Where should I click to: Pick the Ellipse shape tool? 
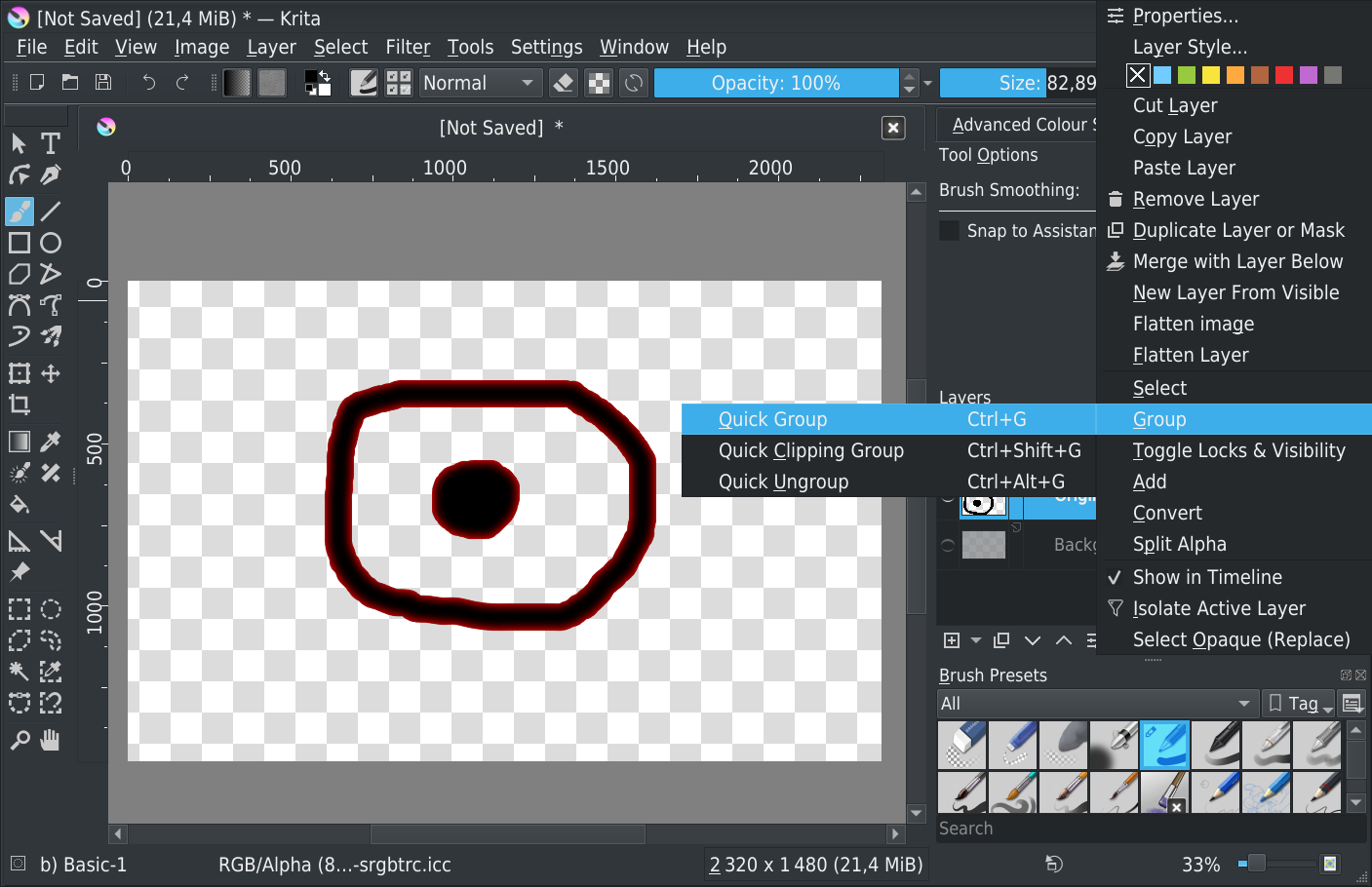point(51,243)
